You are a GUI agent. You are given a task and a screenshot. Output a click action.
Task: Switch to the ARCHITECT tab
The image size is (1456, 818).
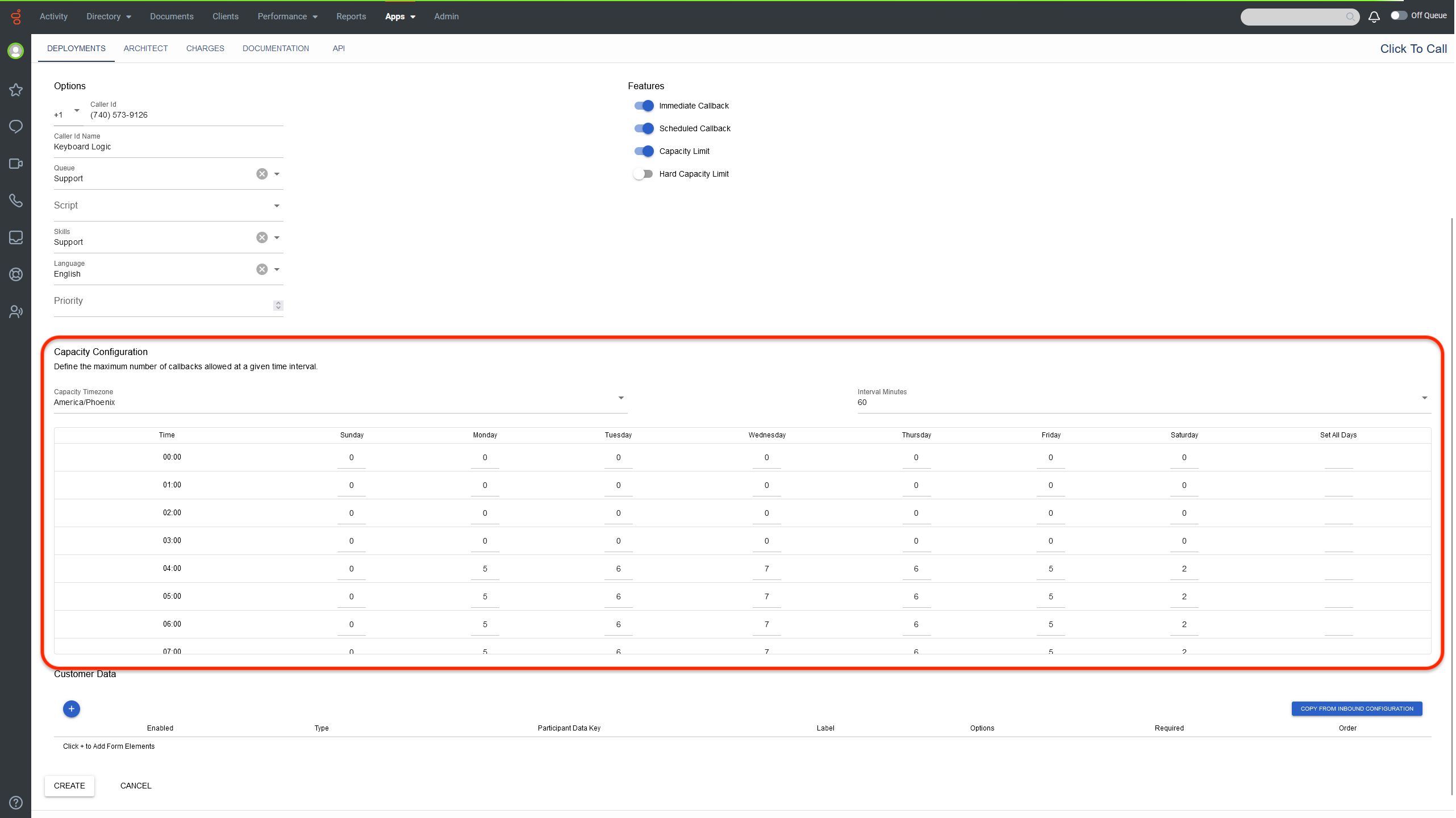coord(145,48)
